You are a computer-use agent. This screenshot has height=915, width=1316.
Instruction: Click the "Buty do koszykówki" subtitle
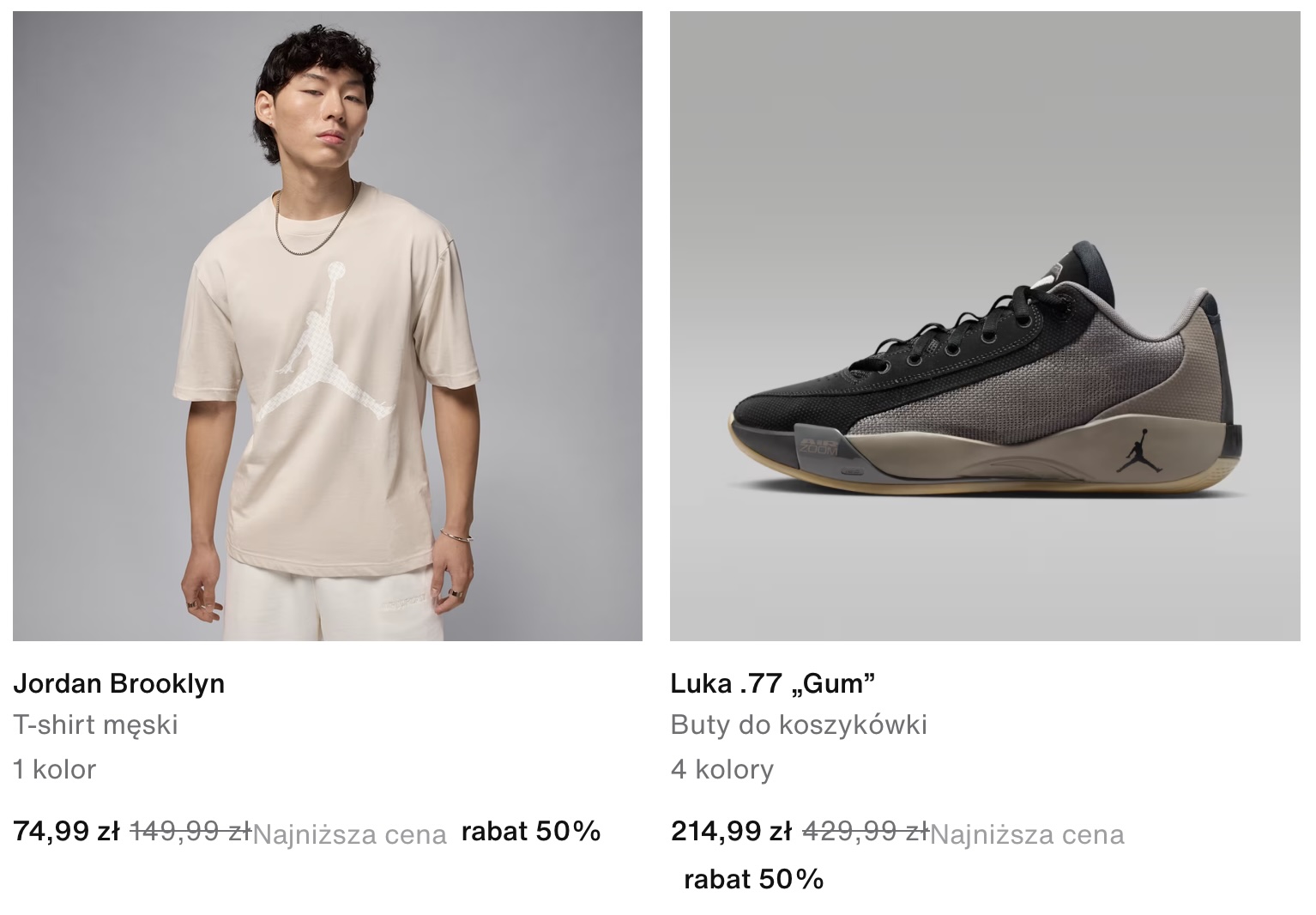click(x=799, y=725)
